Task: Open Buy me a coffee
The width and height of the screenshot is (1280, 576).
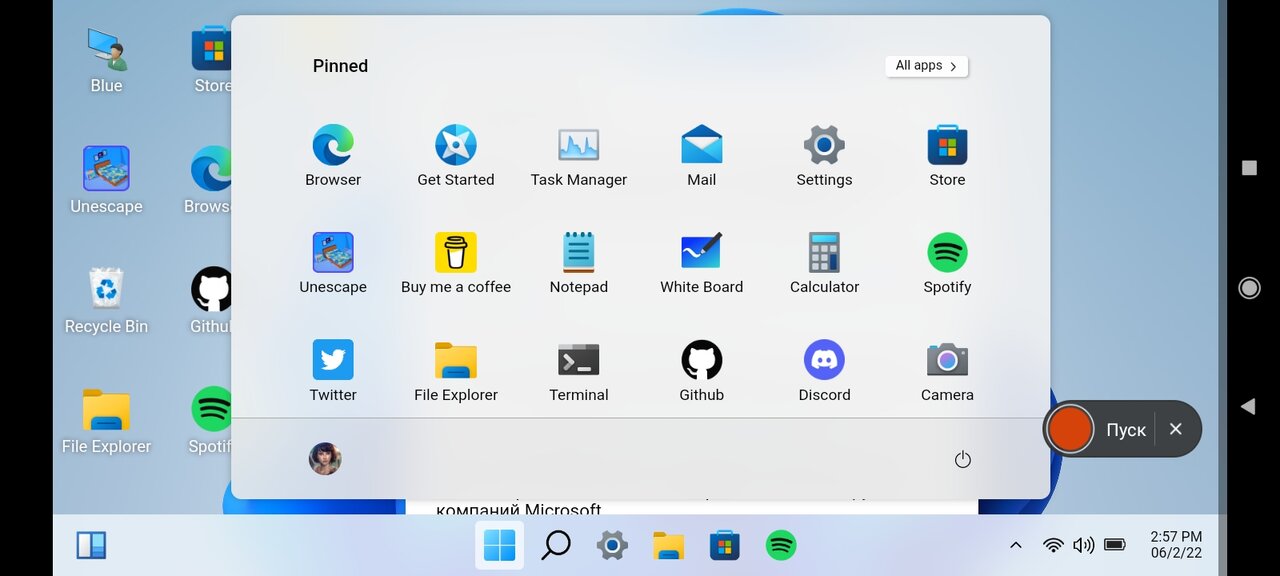Action: pyautogui.click(x=456, y=250)
